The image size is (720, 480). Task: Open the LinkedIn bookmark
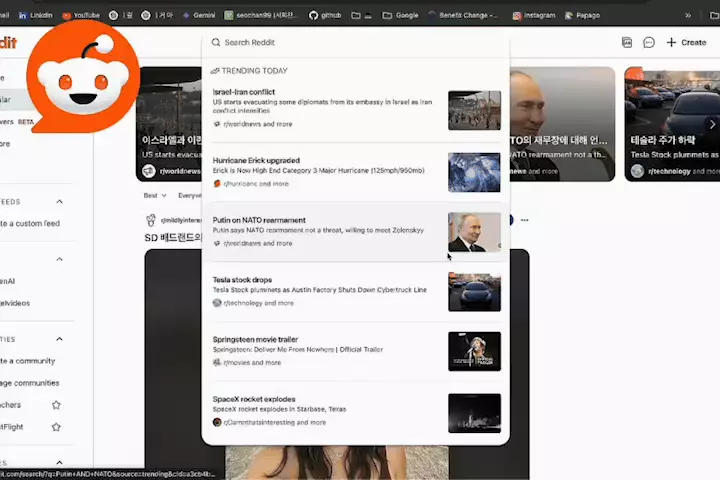click(36, 15)
